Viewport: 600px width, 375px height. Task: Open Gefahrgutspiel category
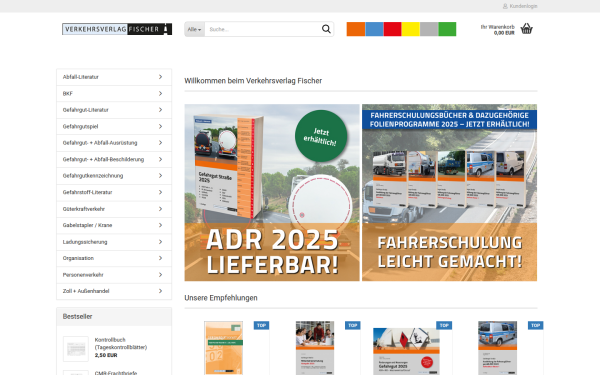coord(114,126)
